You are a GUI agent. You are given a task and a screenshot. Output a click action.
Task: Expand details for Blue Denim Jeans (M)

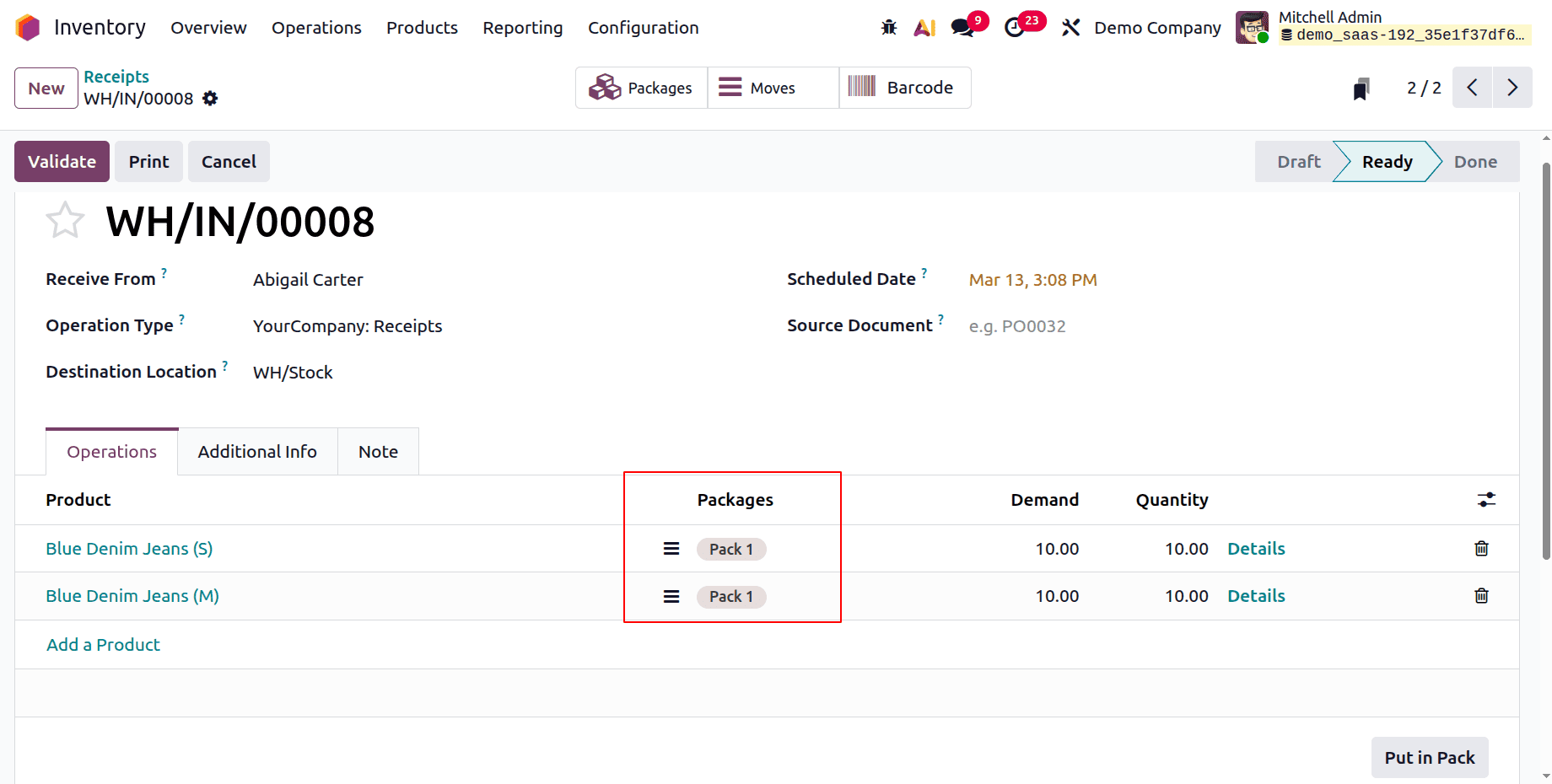[x=1256, y=596]
